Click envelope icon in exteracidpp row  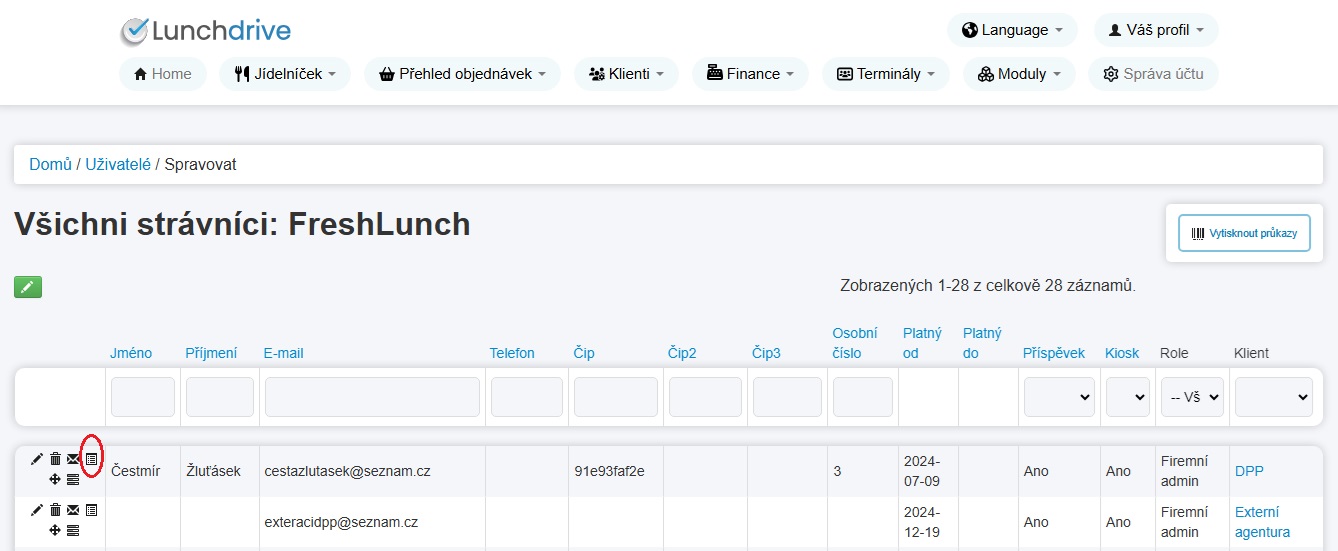point(73,510)
